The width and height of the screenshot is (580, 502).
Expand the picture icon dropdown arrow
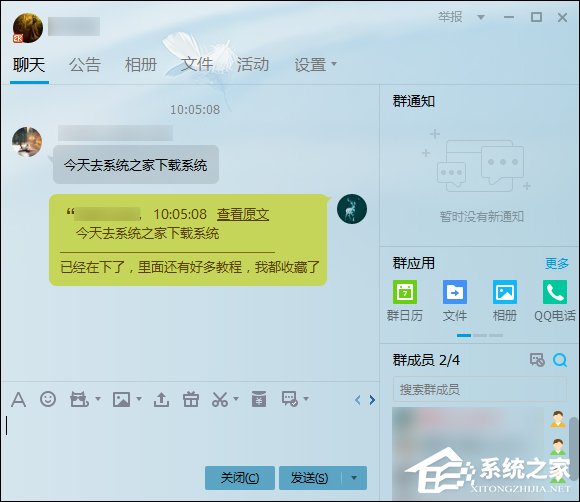pyautogui.click(x=139, y=399)
